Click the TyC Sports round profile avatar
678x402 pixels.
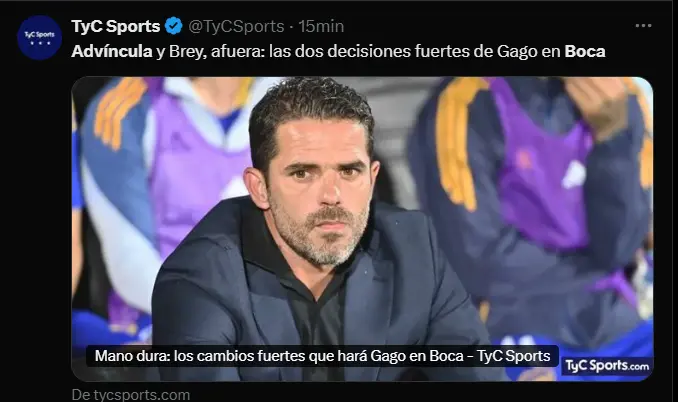tap(39, 38)
